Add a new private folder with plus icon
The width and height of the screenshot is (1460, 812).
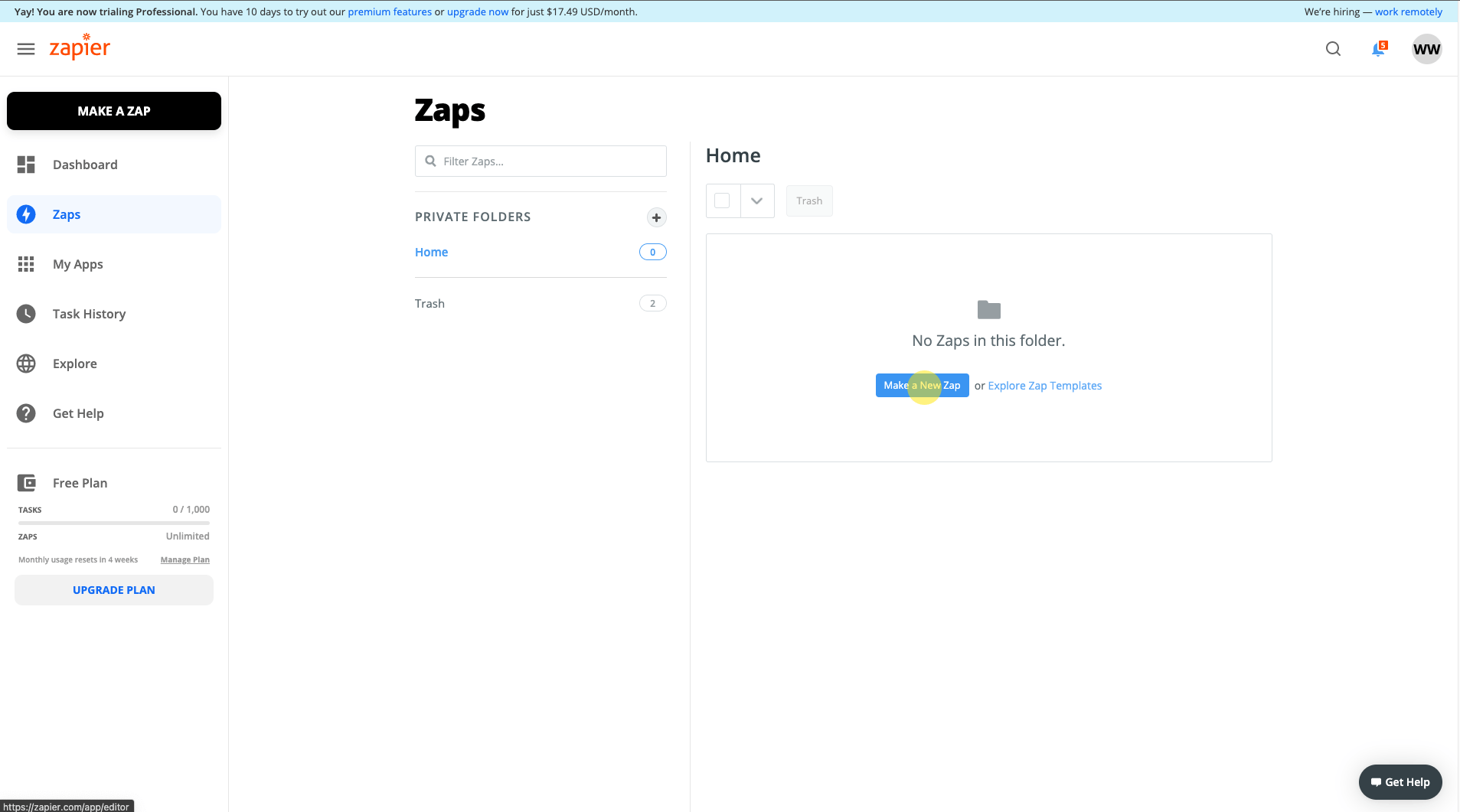656,217
